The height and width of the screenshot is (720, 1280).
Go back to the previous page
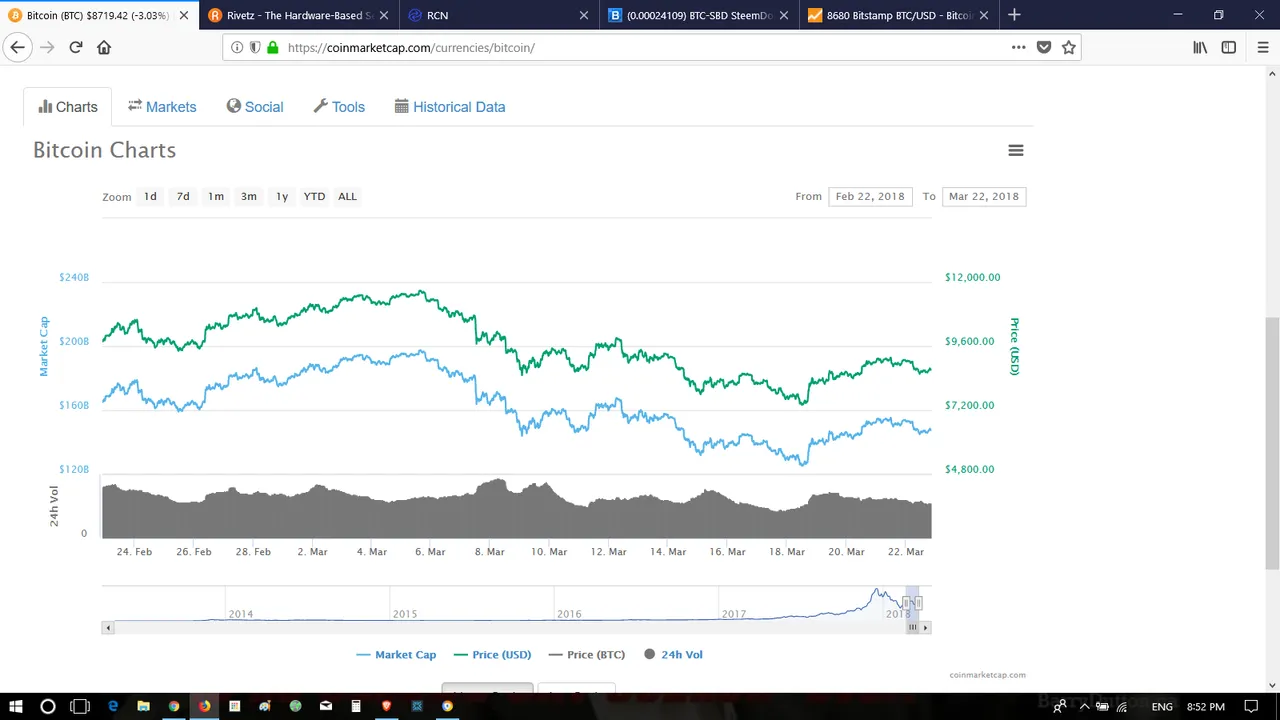(x=17, y=47)
